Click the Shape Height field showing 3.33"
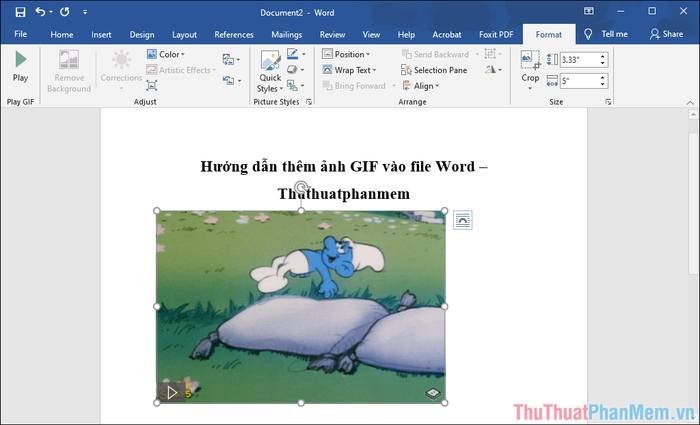 point(579,60)
